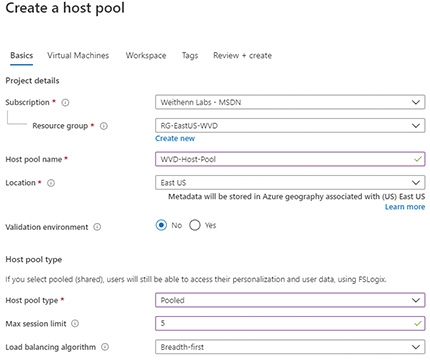Image resolution: width=430 pixels, height=360 pixels.
Task: Click the Create new resource group link
Action: (x=175, y=138)
